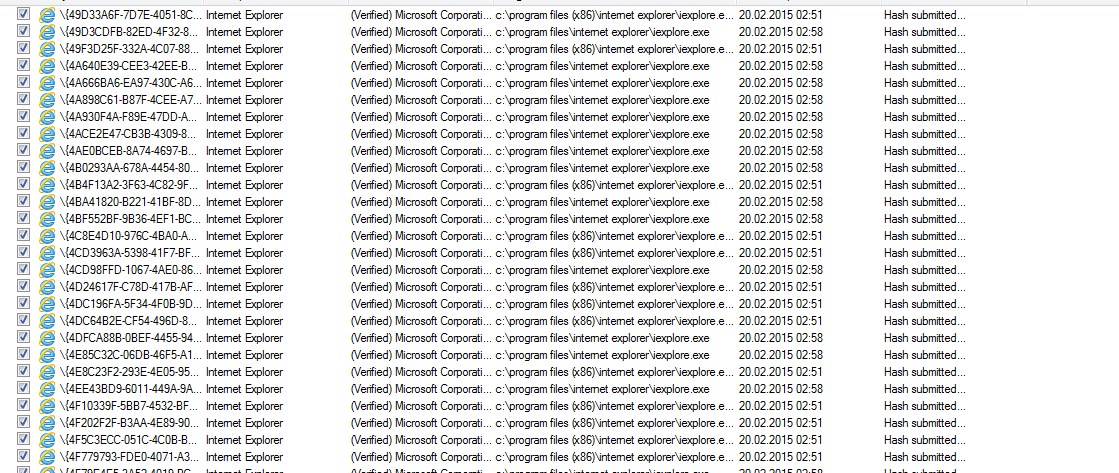Click the IE icon beside {4DC196FA-5F34-4F0B entry
The height and width of the screenshot is (473, 1119).
pyautogui.click(x=47, y=305)
